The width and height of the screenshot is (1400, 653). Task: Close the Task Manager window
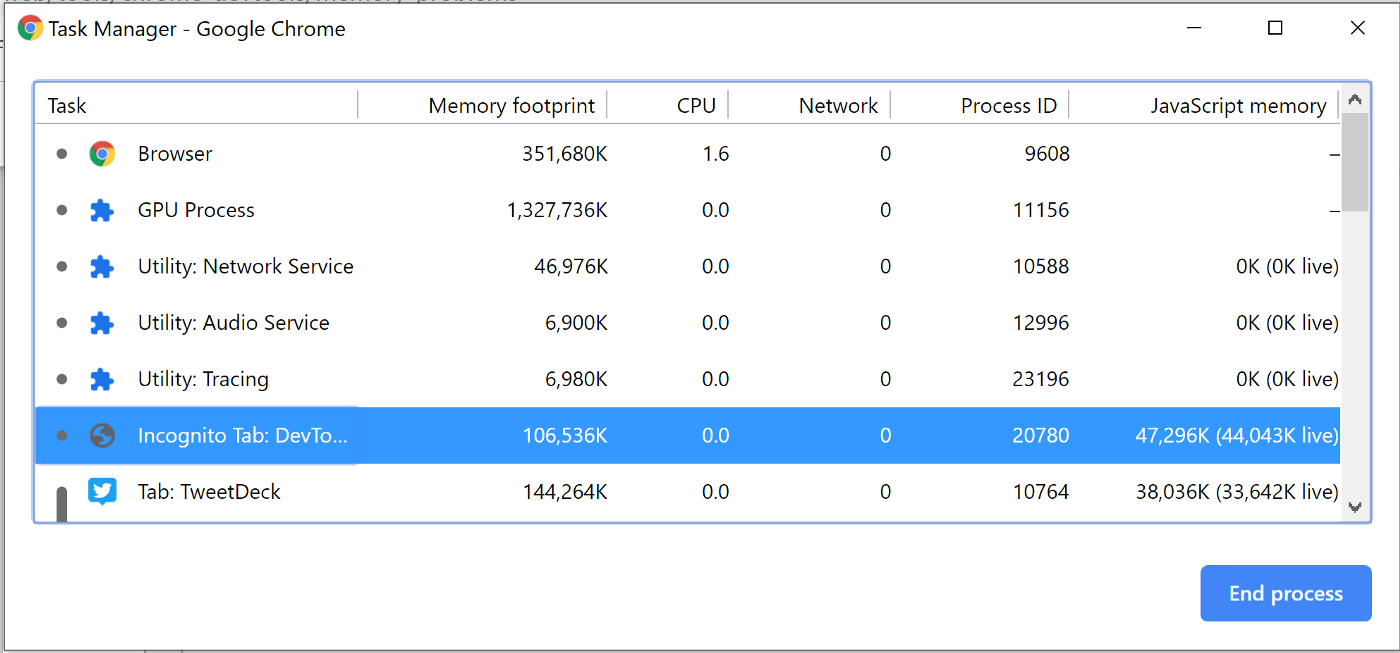[1357, 28]
